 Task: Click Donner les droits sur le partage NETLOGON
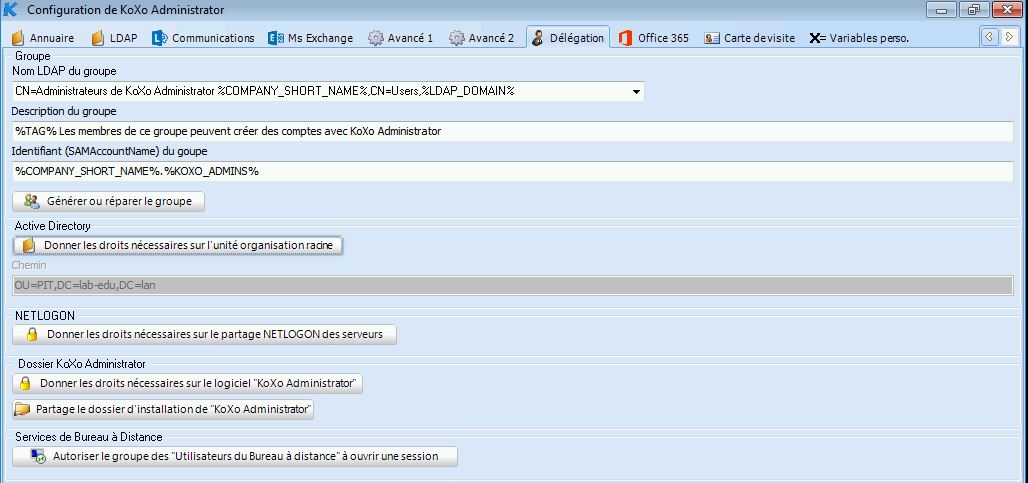point(205,334)
